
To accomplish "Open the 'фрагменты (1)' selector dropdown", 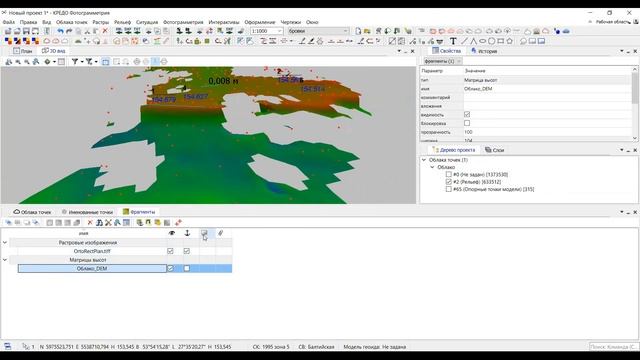I will [x=443, y=61].
